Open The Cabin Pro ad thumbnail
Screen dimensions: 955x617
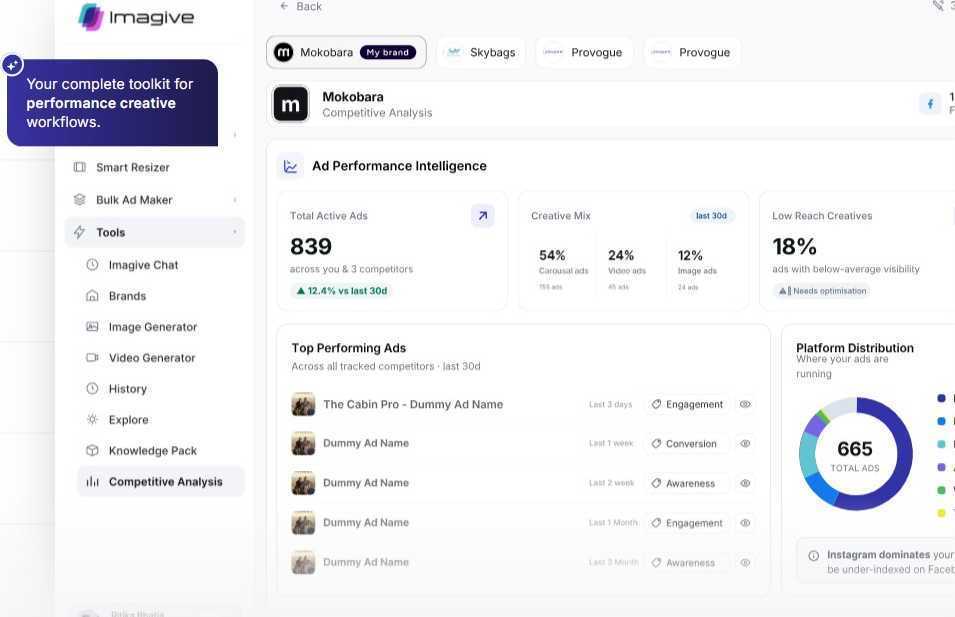[x=303, y=404]
